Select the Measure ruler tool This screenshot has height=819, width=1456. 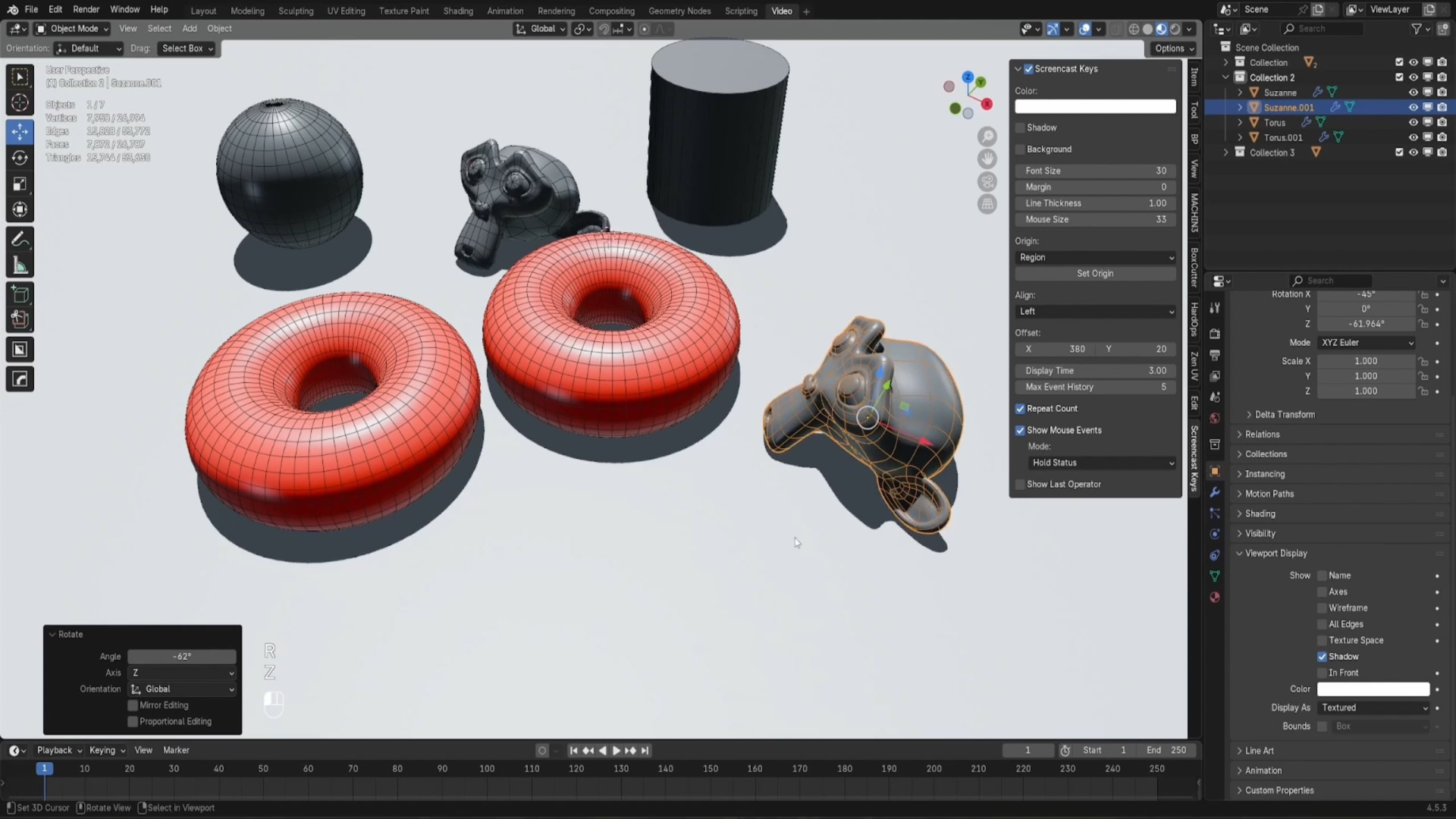20,266
